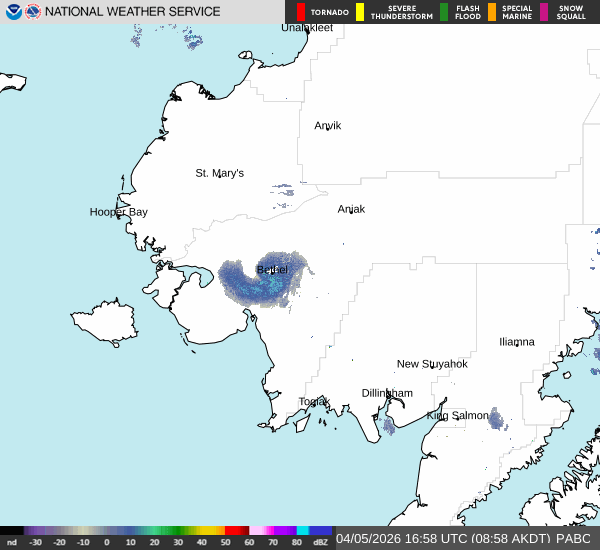Image resolution: width=600 pixels, height=550 pixels.
Task: Click the Aniak city label
Action: click(x=351, y=209)
